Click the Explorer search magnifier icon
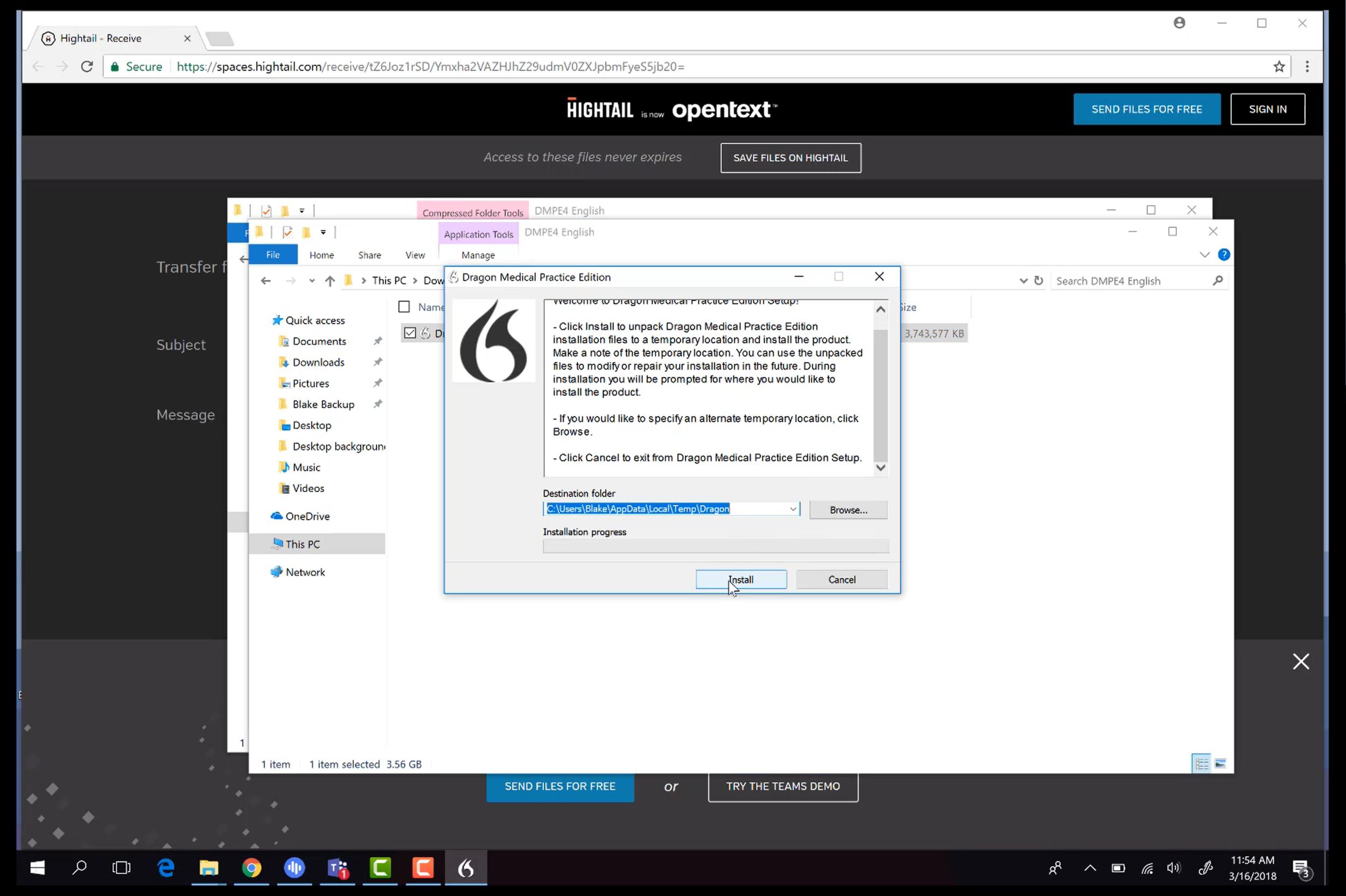Viewport: 1346px width, 896px height. tap(1217, 280)
